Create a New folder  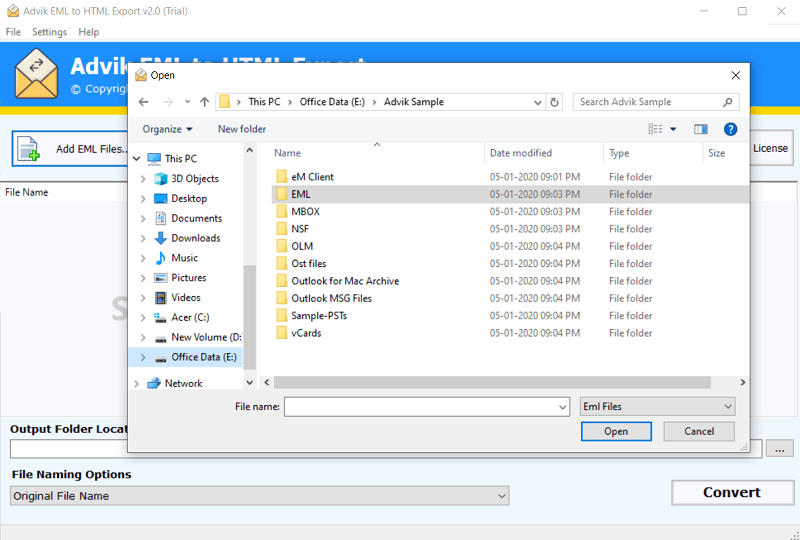242,130
